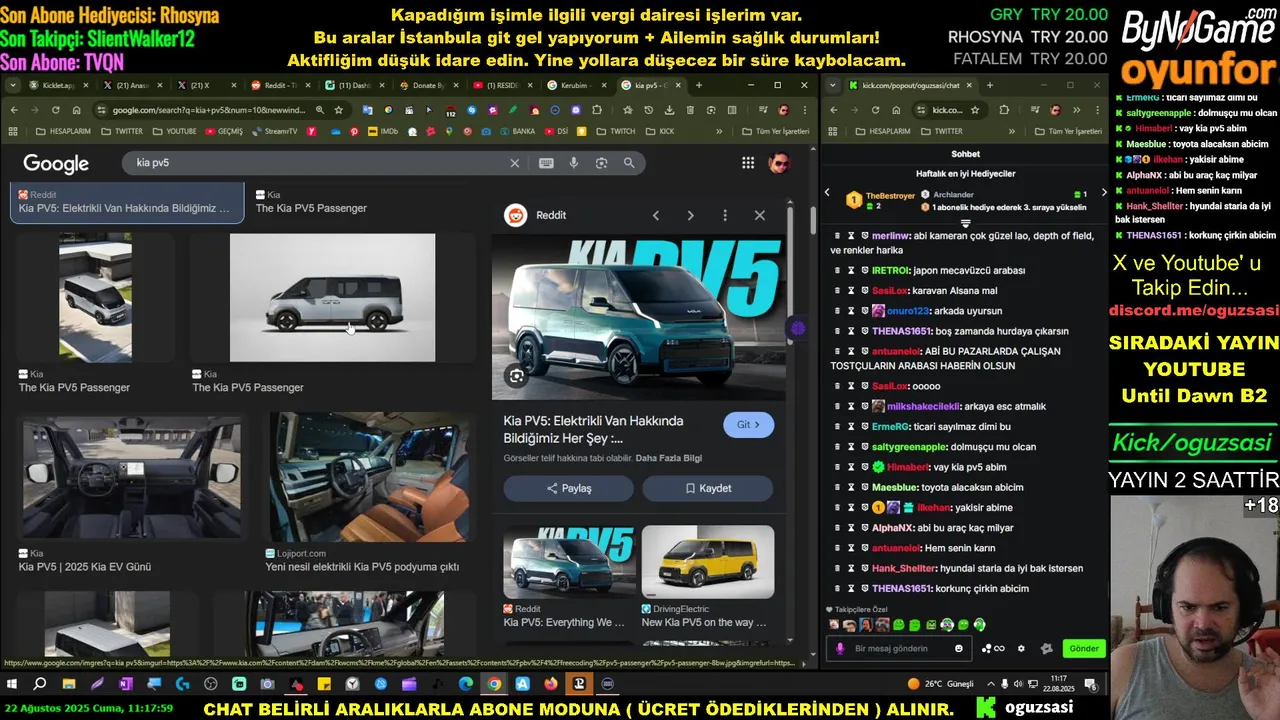Open the Lojiport.com PV5 interior thumbnail
1280x720 pixels.
pos(369,477)
